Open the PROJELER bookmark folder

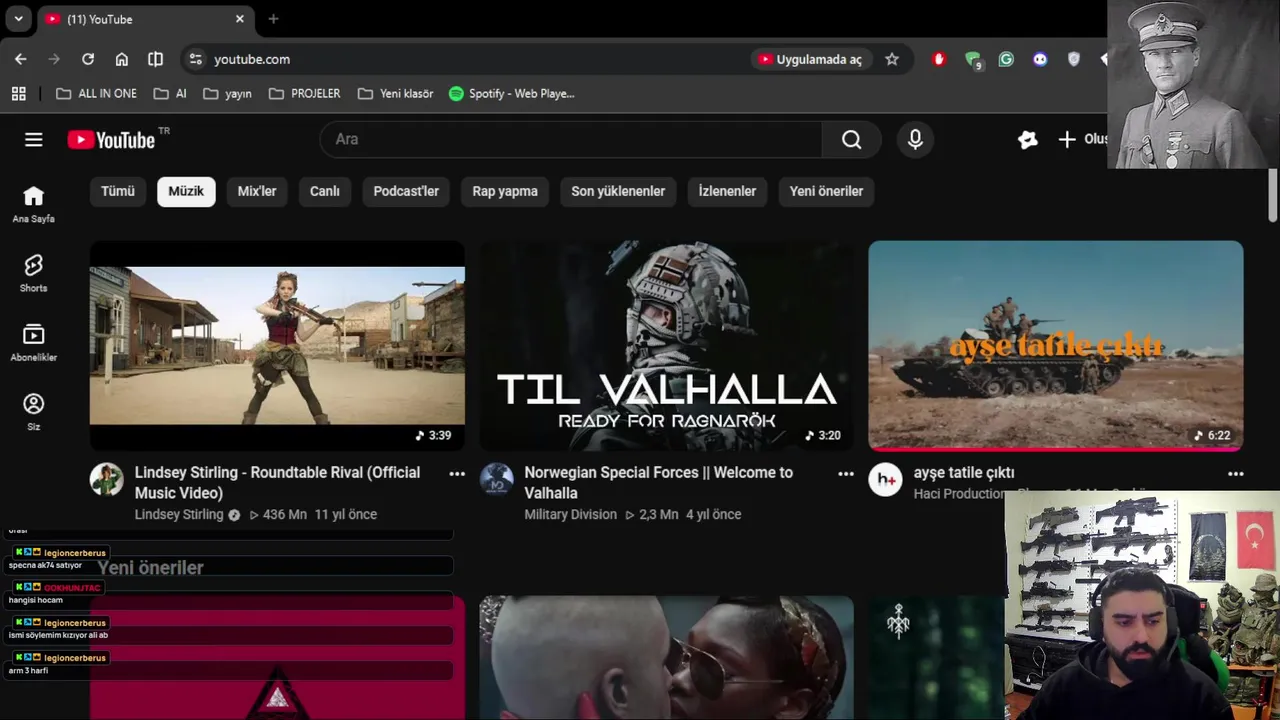coord(305,93)
